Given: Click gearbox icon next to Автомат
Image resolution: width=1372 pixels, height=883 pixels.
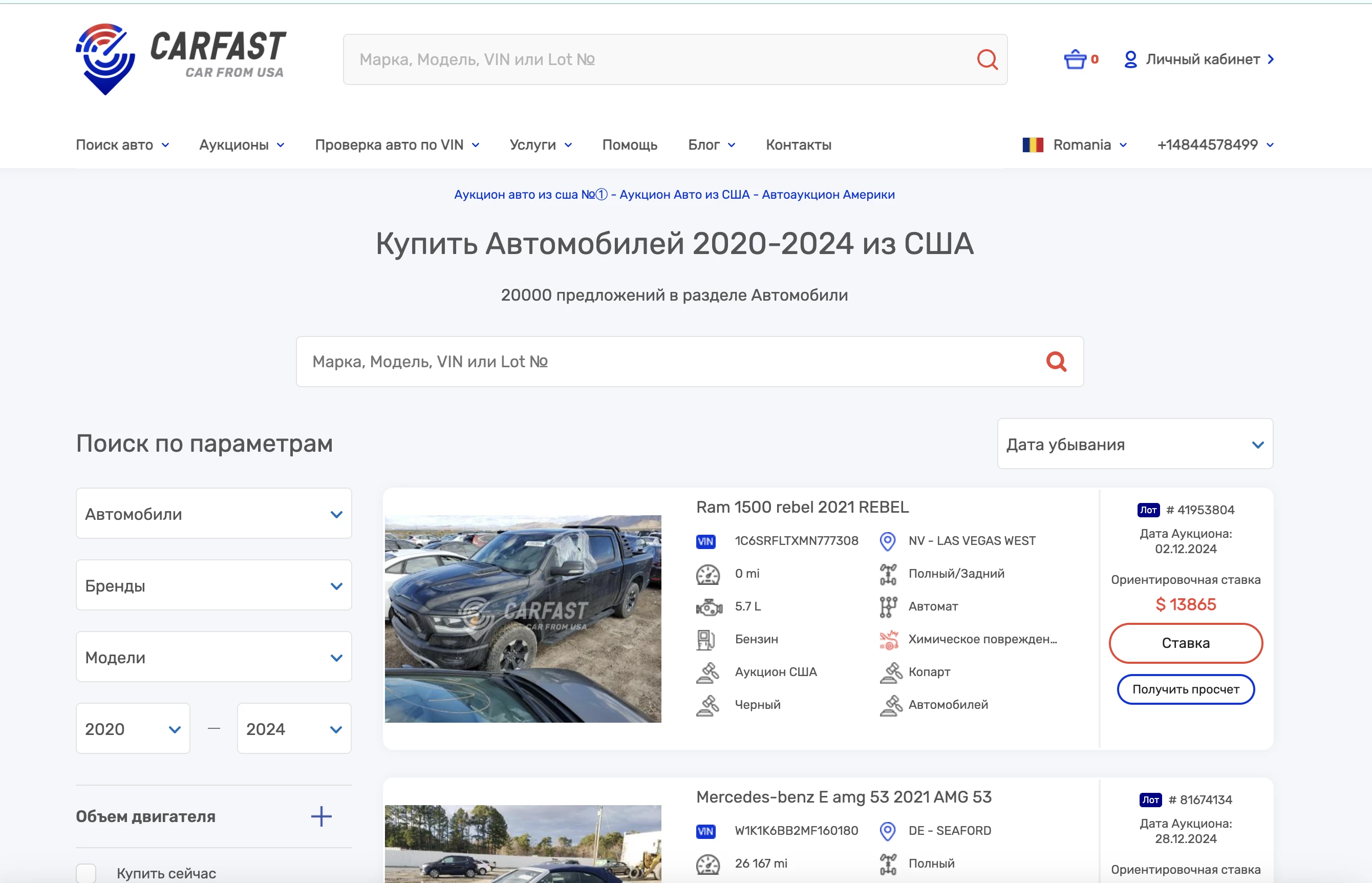Looking at the screenshot, I should coord(888,606).
